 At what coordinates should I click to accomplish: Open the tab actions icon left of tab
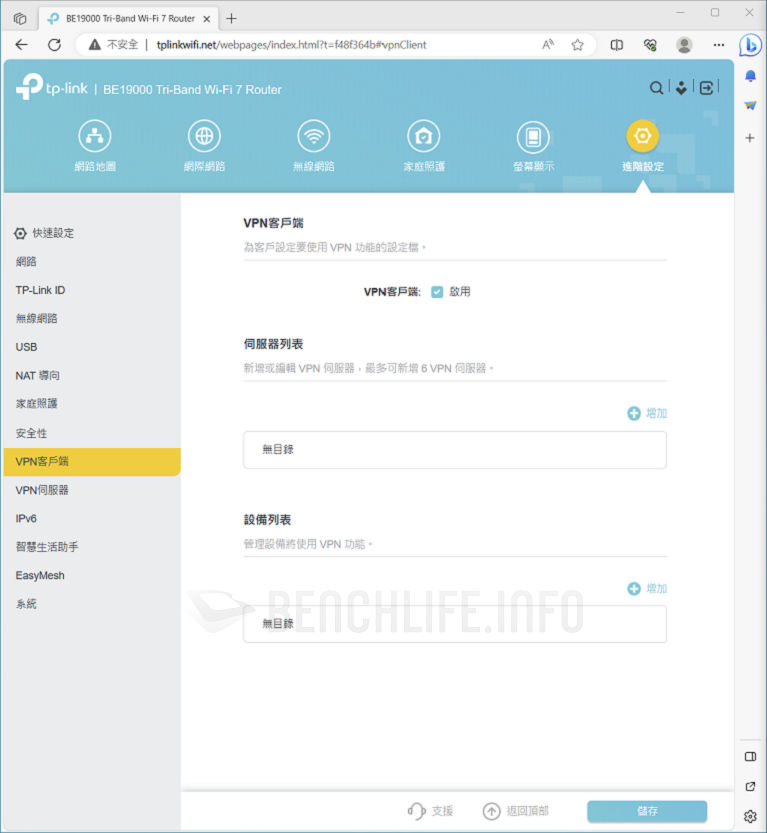[20, 18]
